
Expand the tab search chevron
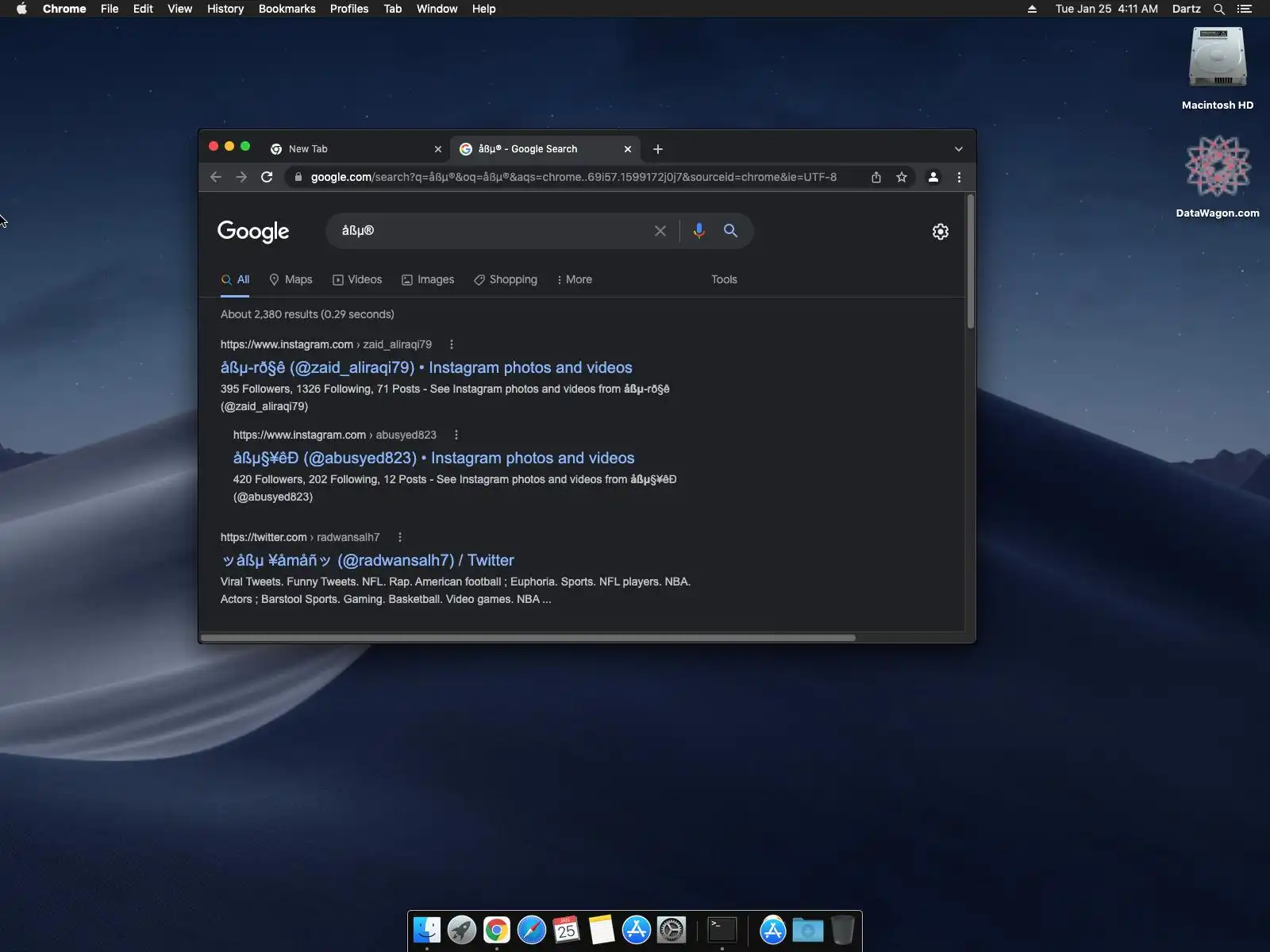pyautogui.click(x=959, y=149)
